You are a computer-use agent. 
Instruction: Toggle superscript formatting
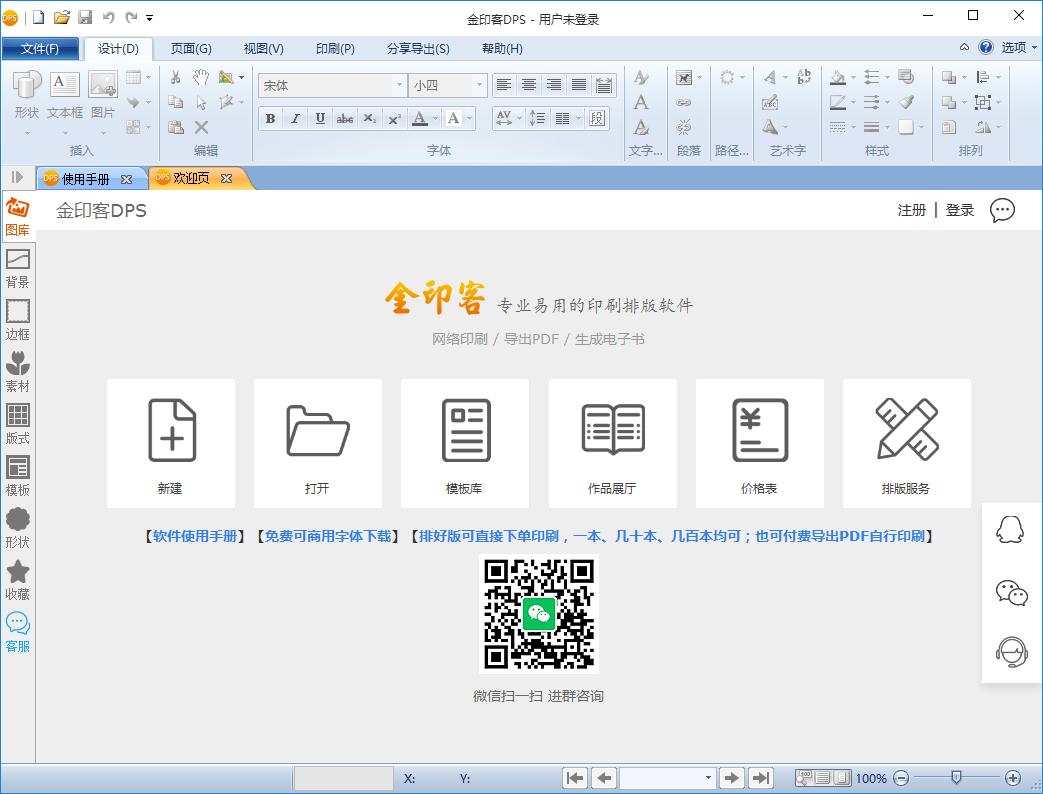pyautogui.click(x=394, y=118)
